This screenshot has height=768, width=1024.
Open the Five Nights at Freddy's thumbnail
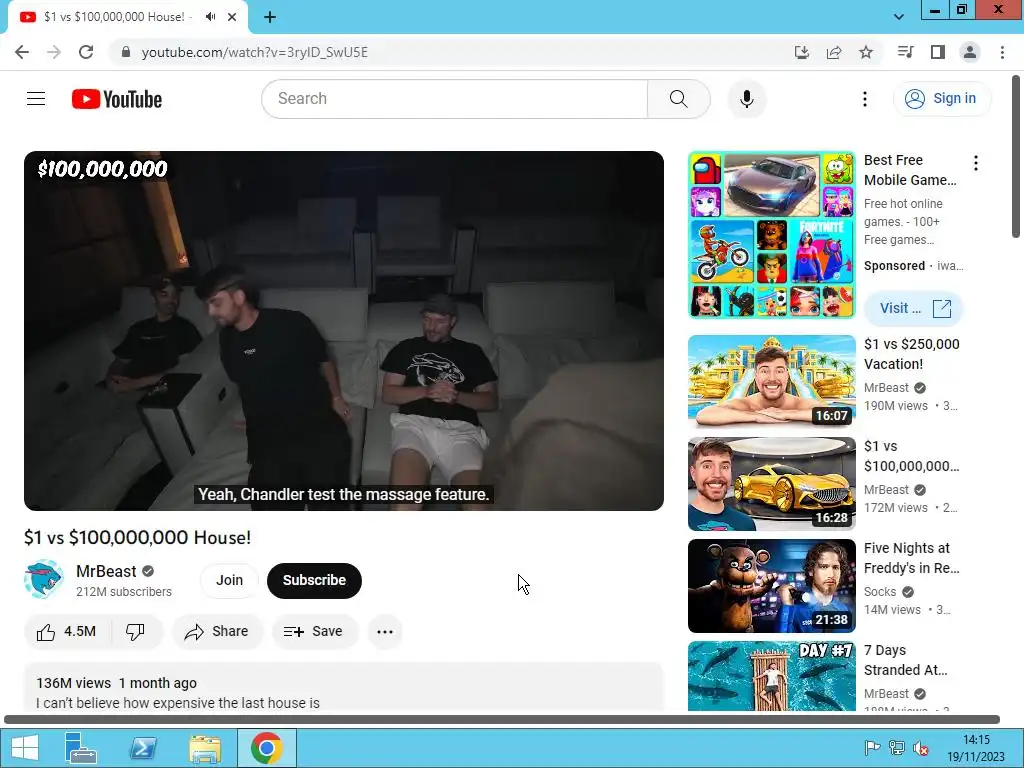(772, 586)
